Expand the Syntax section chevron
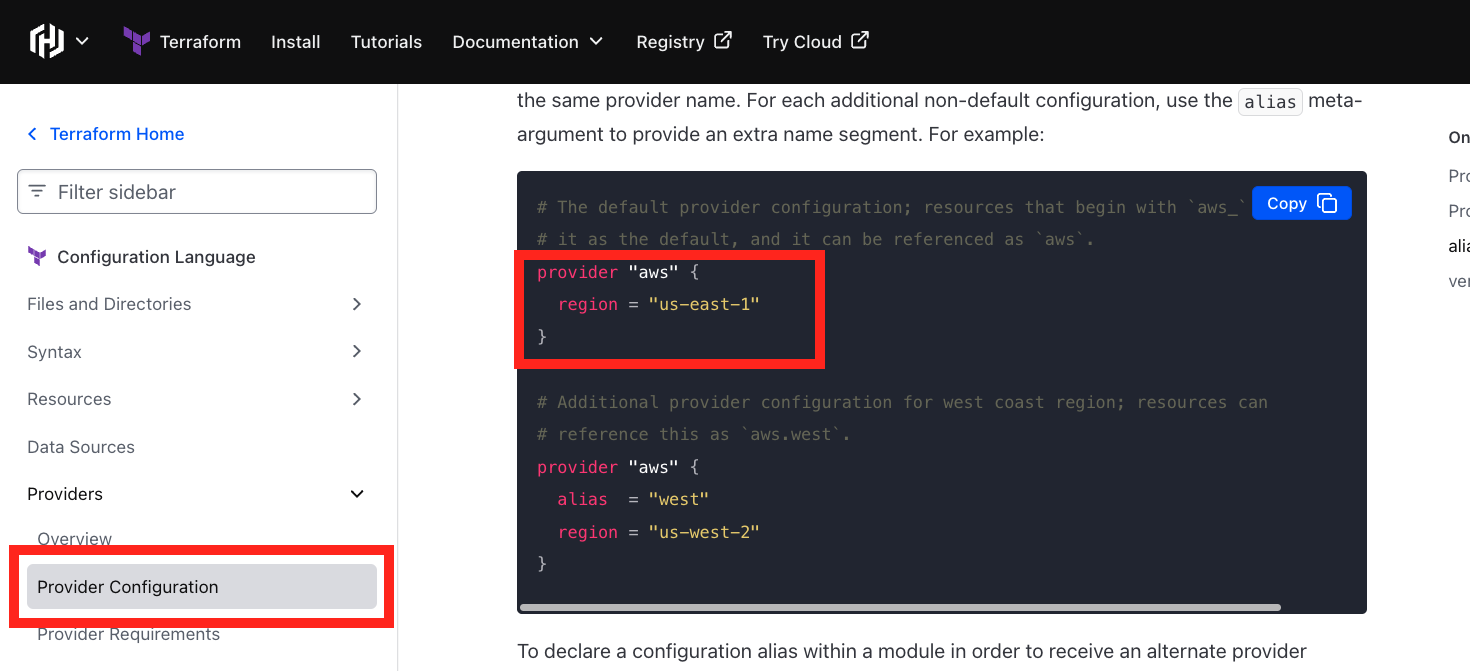This screenshot has height=671, width=1470. point(357,351)
